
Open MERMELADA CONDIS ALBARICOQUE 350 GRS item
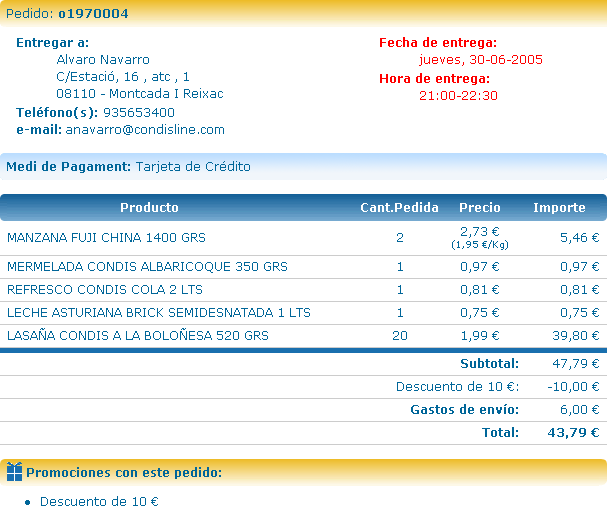[147, 267]
